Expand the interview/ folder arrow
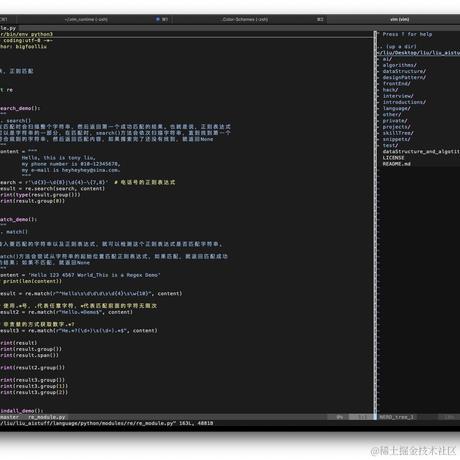The height and width of the screenshot is (460, 460). click(378, 96)
